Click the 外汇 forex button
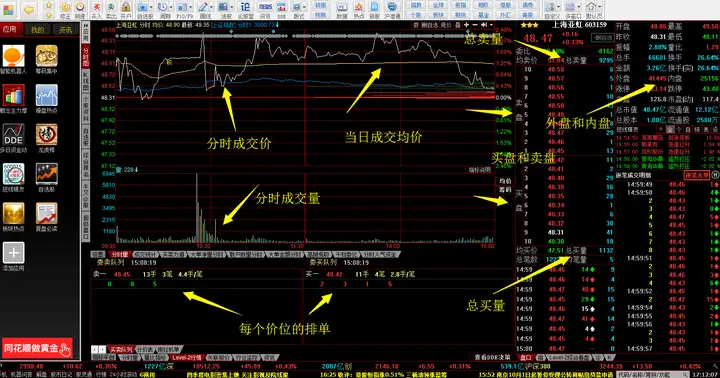Viewport: 720px width, 378px height. point(505,15)
